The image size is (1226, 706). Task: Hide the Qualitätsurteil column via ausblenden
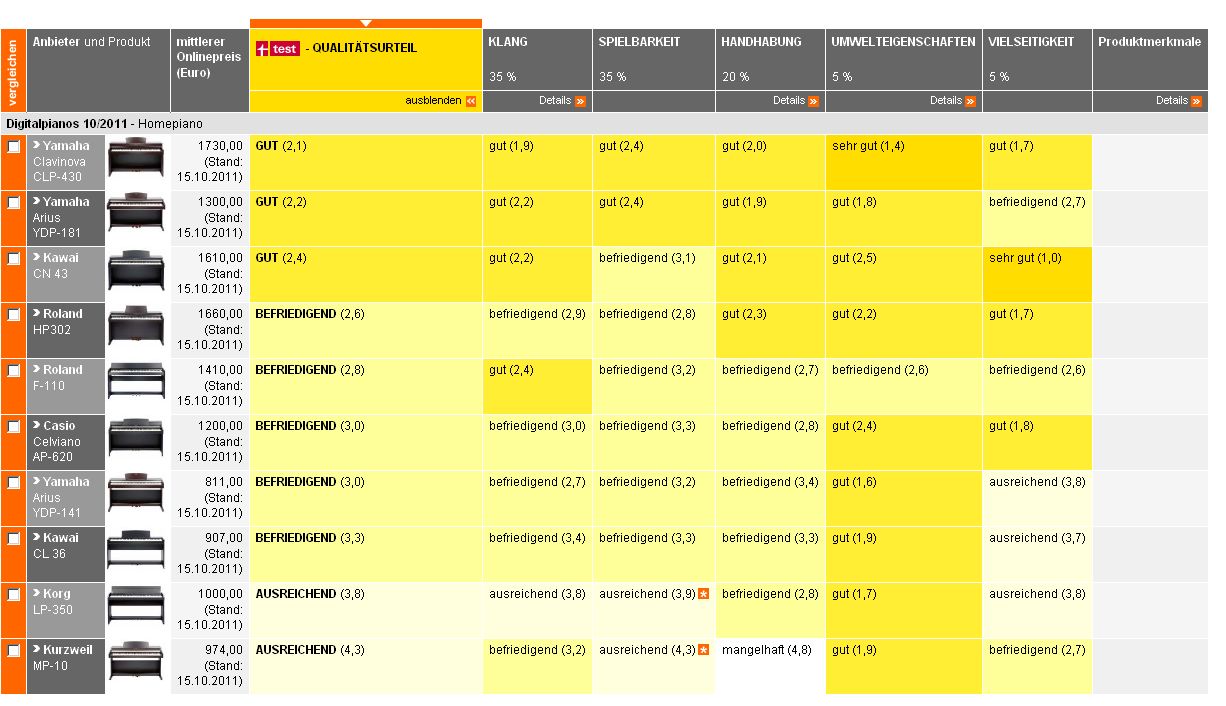[441, 101]
